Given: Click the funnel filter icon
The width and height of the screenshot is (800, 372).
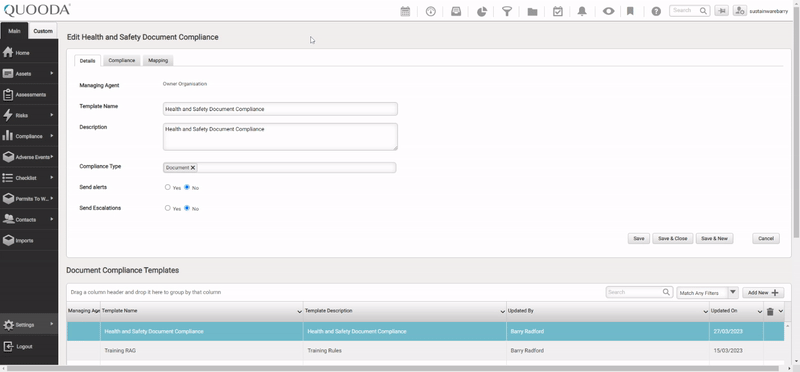Looking at the screenshot, I should (507, 11).
